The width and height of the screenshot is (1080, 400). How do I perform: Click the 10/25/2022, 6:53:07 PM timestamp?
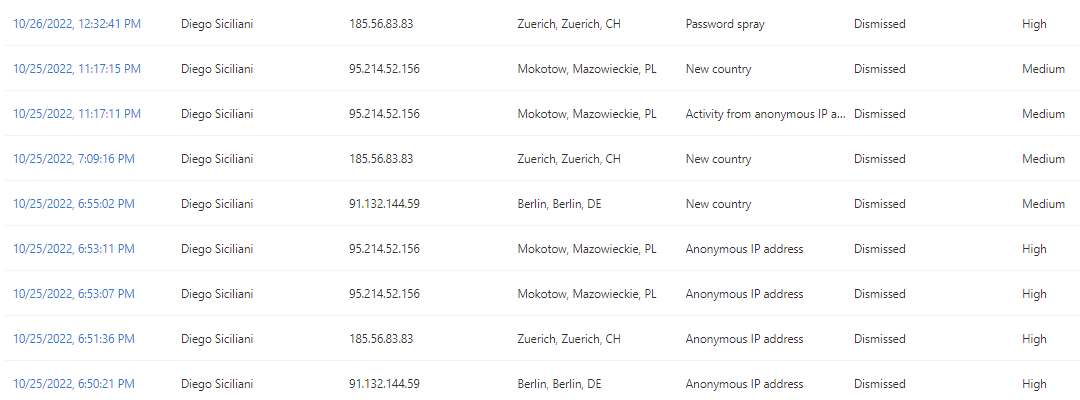73,294
